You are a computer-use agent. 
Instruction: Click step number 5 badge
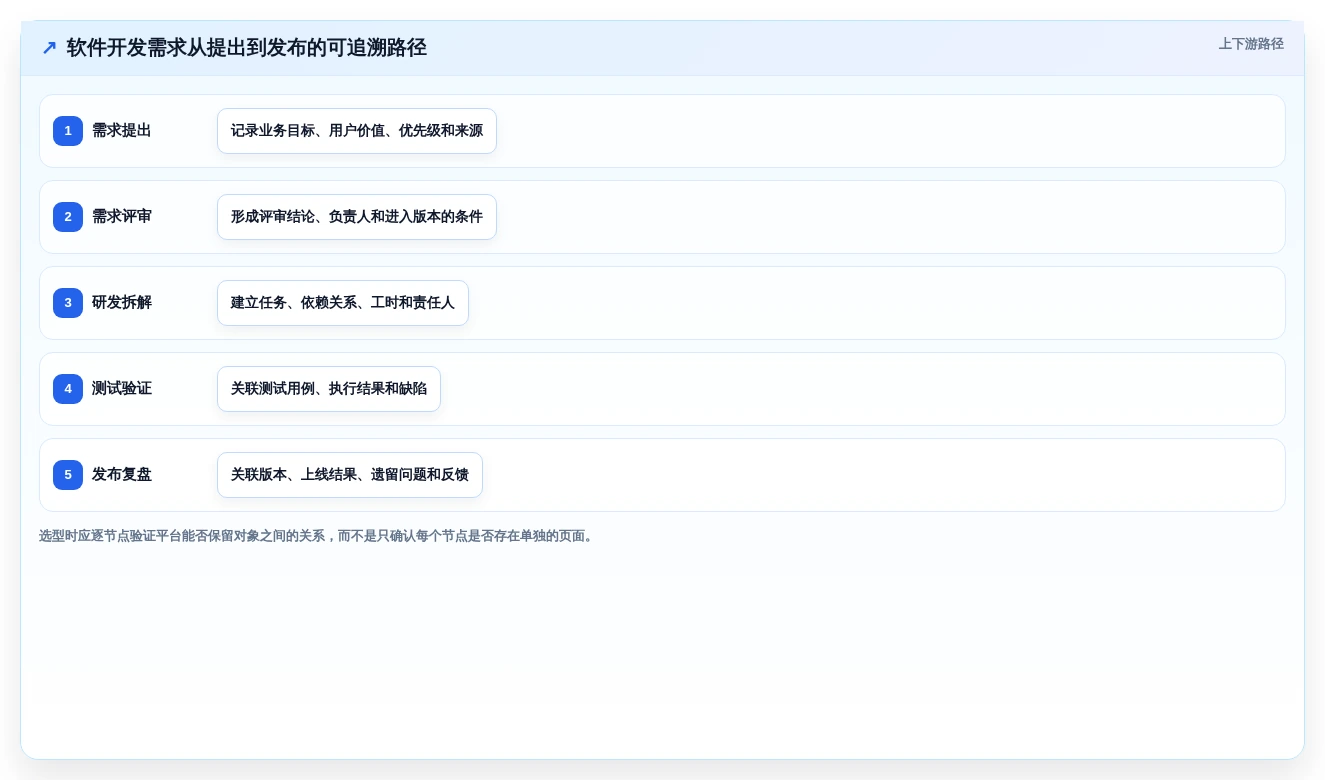pyautogui.click(x=68, y=475)
